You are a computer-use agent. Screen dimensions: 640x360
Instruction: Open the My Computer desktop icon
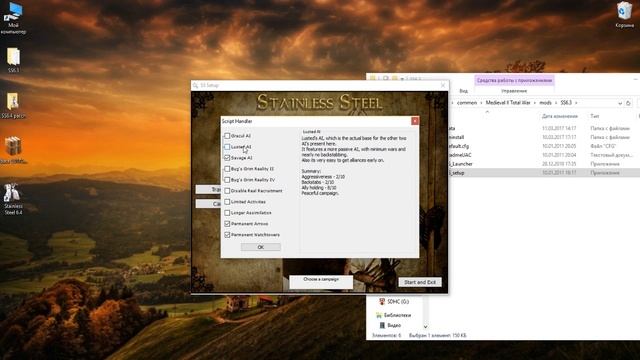(13, 18)
